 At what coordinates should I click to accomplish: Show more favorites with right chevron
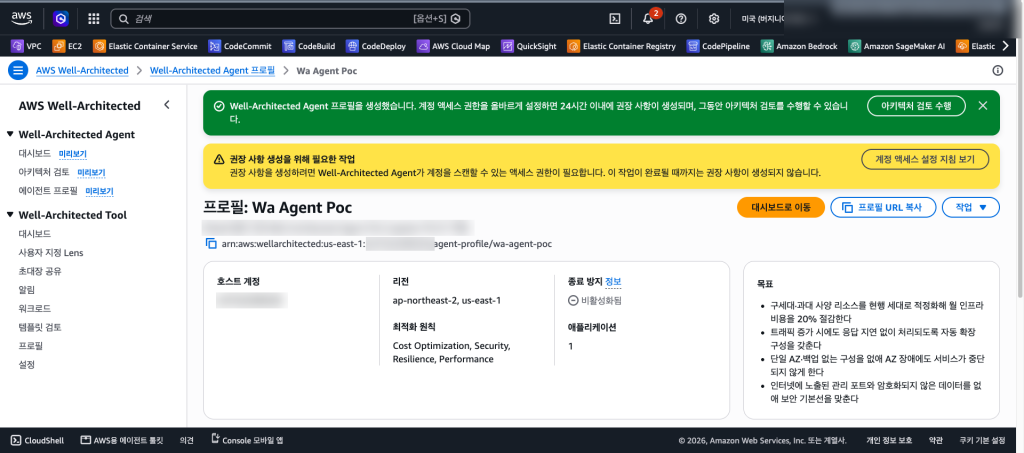point(1006,46)
